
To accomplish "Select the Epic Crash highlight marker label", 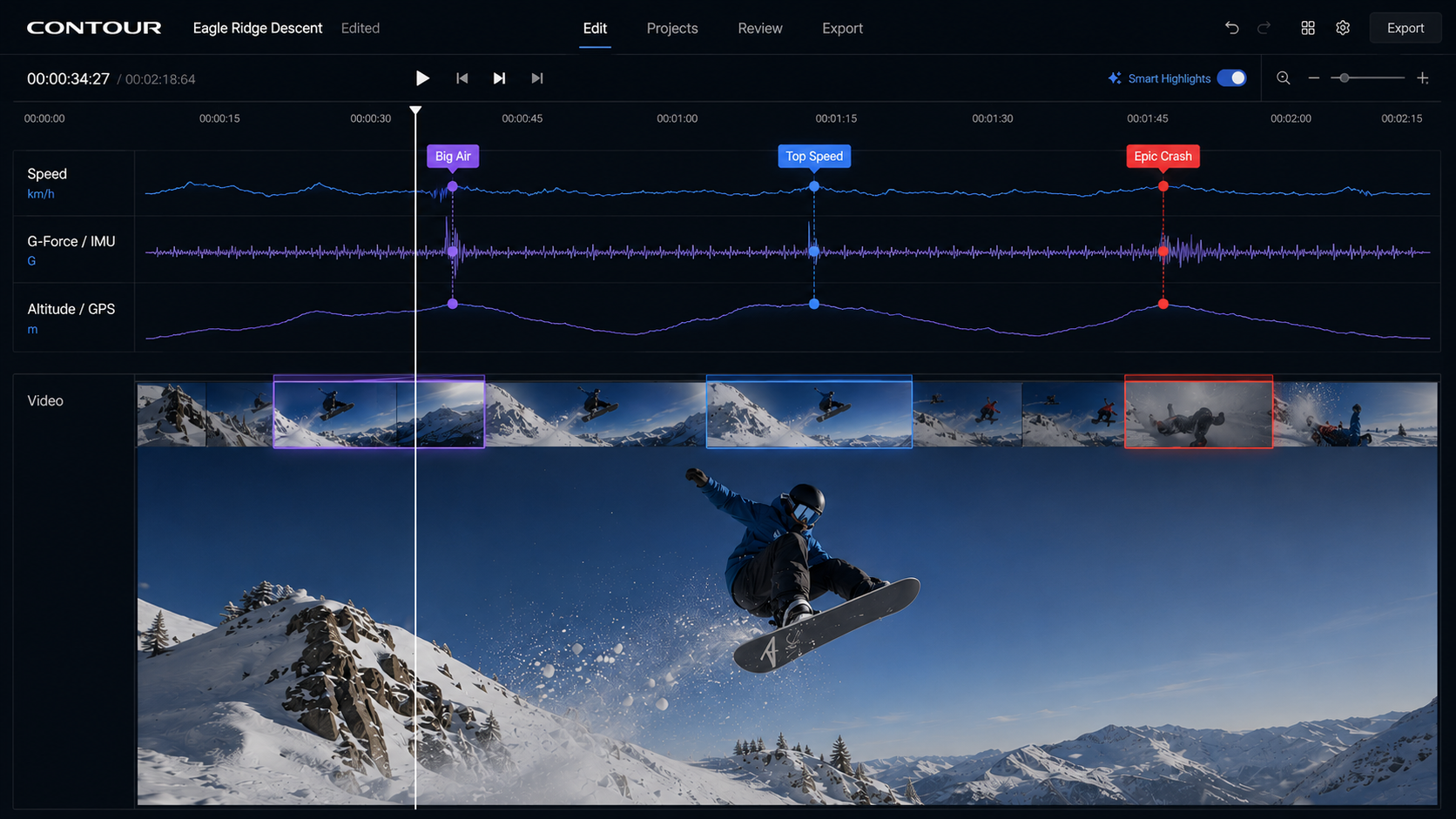I will tap(1163, 157).
